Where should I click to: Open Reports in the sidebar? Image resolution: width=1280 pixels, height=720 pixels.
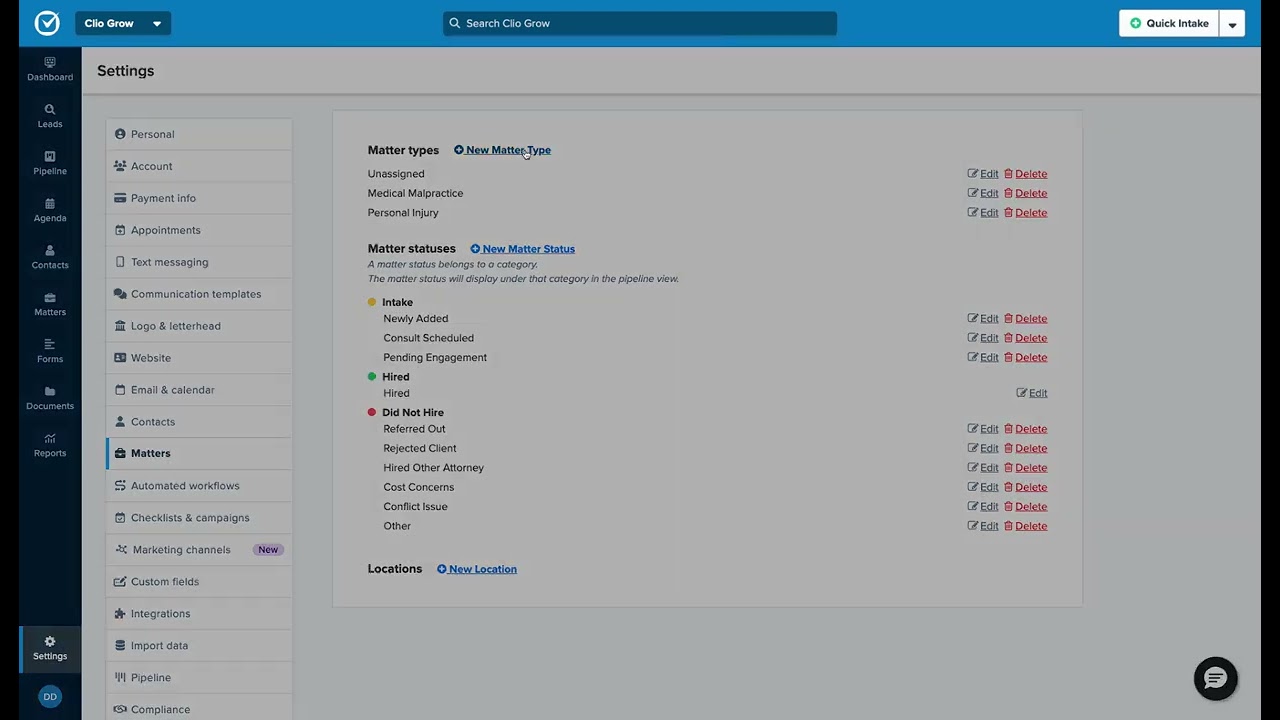50,445
